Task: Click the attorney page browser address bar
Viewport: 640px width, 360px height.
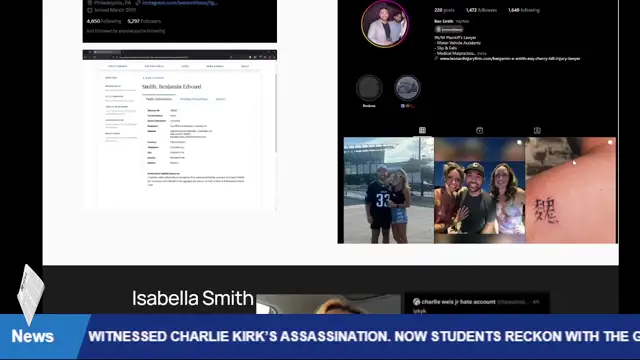Action: (x=171, y=57)
